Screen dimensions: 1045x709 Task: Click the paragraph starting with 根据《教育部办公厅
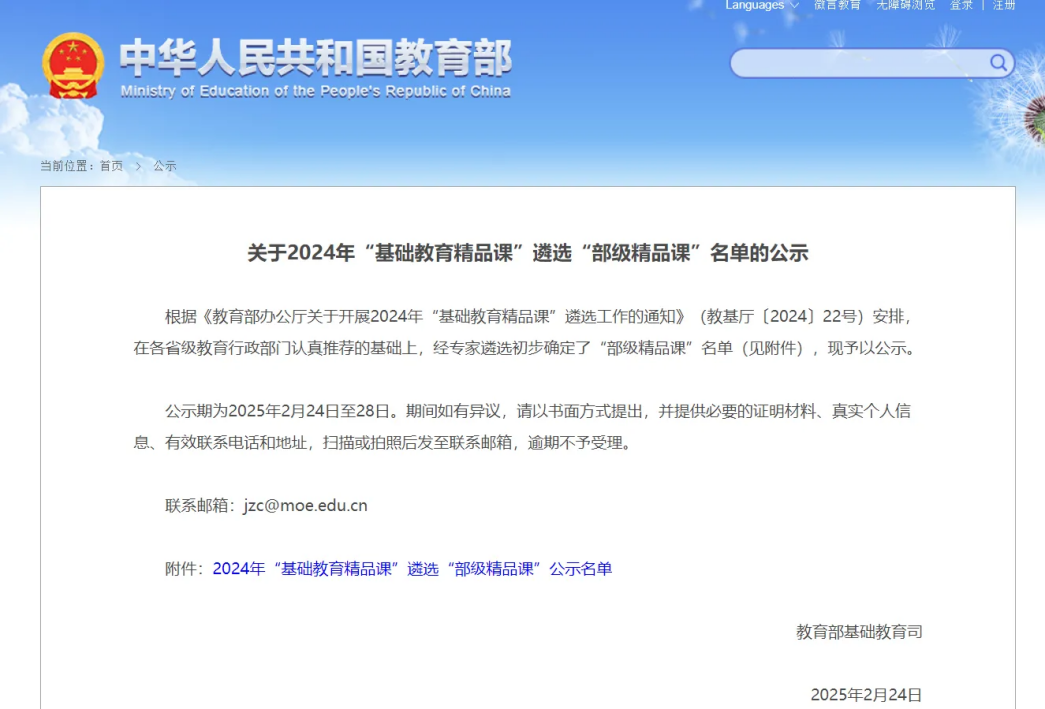pos(527,333)
